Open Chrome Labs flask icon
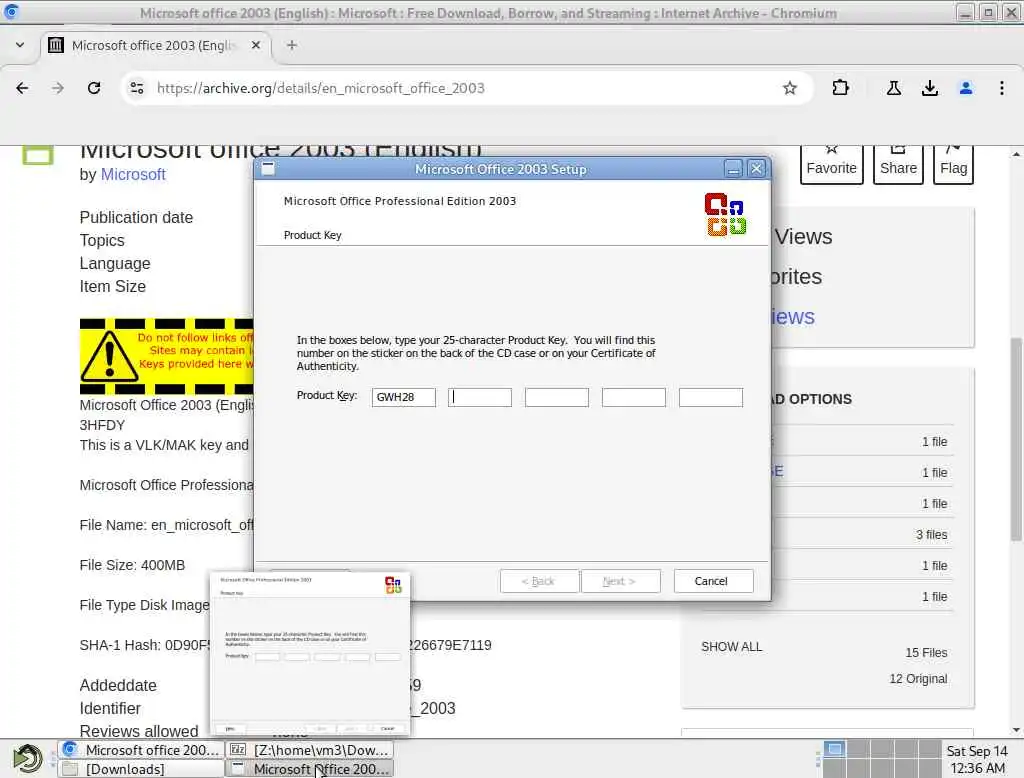The image size is (1024, 778). coord(893,88)
